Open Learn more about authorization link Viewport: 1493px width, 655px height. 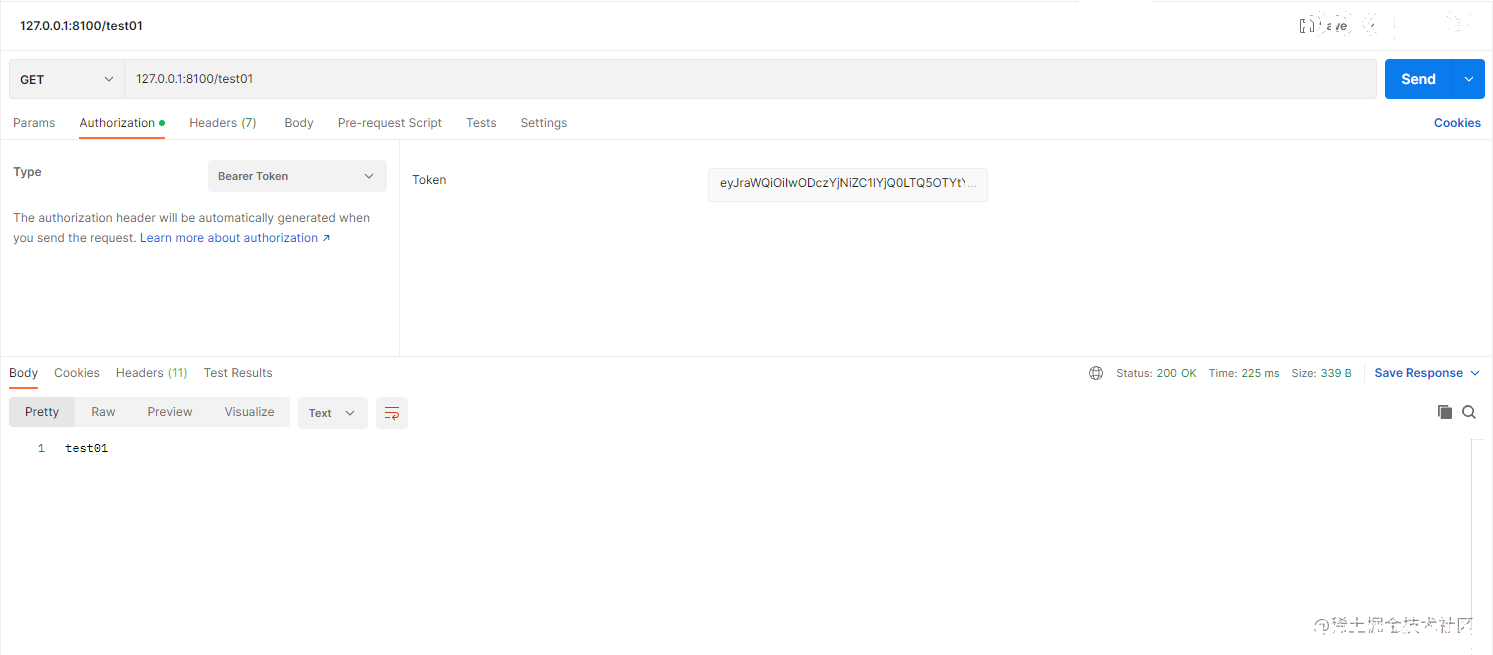coord(235,238)
